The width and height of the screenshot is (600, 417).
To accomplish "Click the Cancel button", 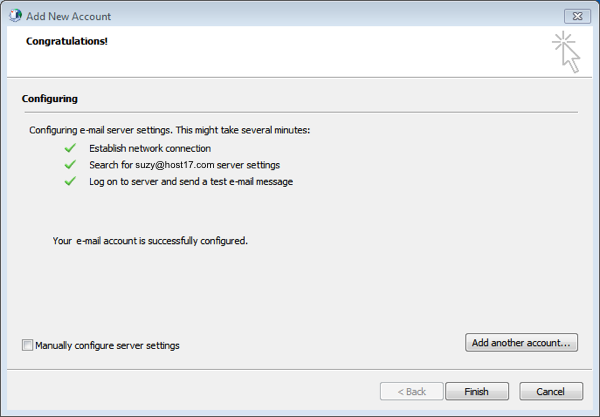I will 551,391.
